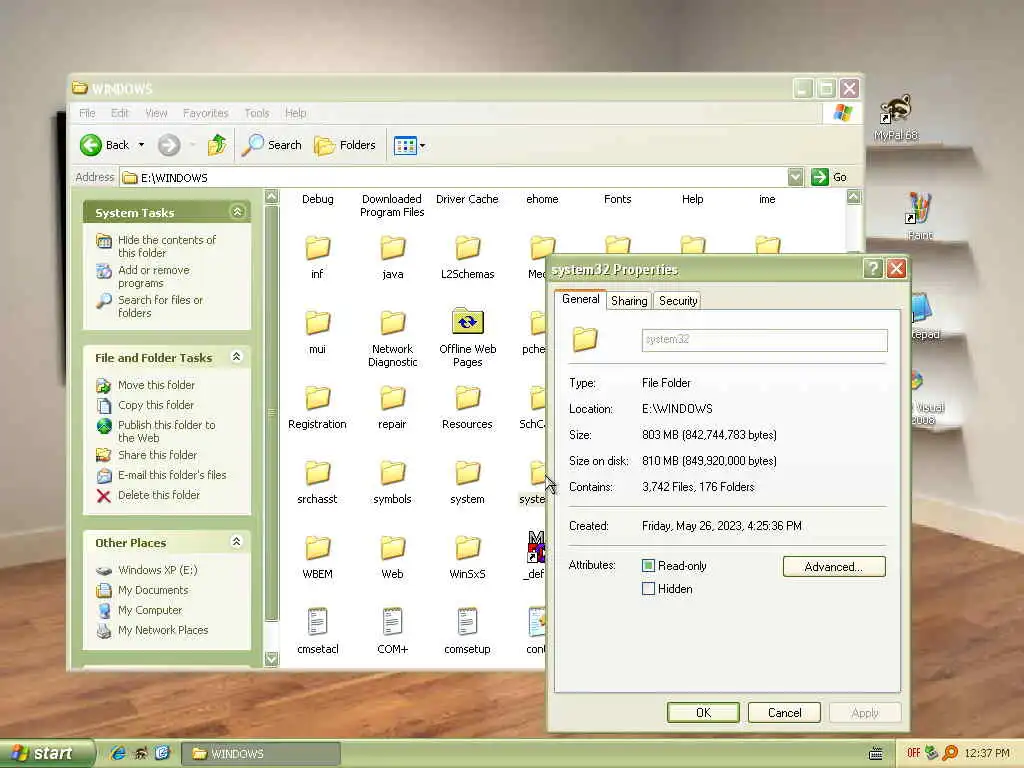Screen dimensions: 1024x768
Task: Select the mui folder icon
Action: pos(317,323)
